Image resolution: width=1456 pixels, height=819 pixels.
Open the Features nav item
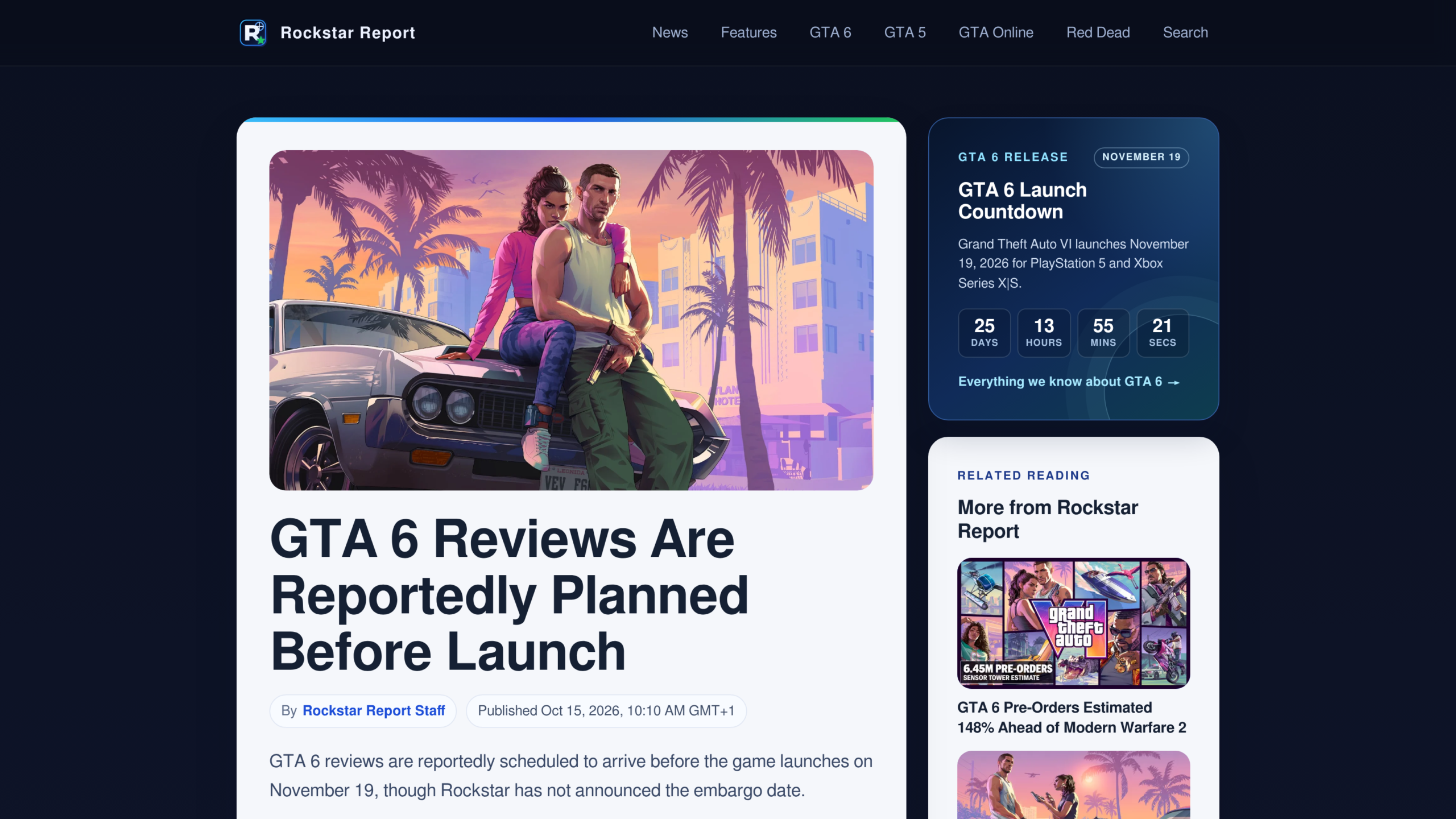pos(748,32)
